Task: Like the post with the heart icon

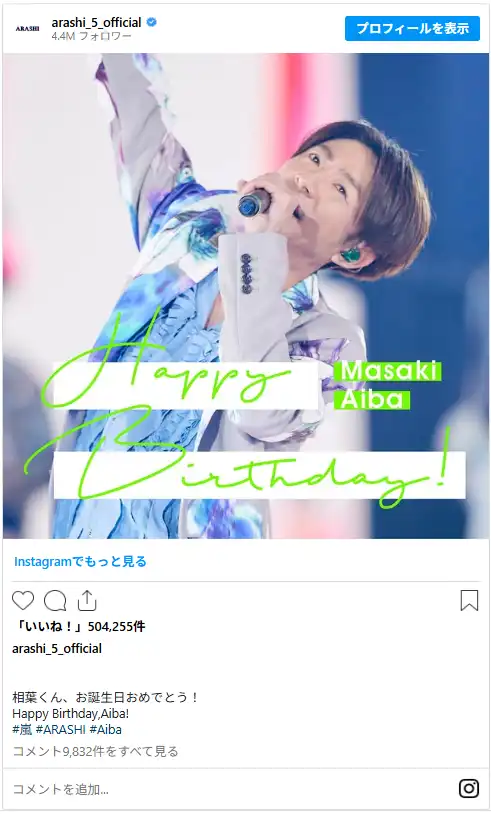Action: 23,601
